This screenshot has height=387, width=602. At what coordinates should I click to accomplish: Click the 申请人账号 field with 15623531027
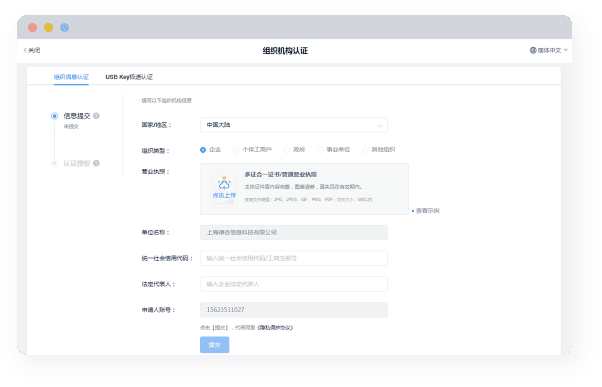coord(294,310)
